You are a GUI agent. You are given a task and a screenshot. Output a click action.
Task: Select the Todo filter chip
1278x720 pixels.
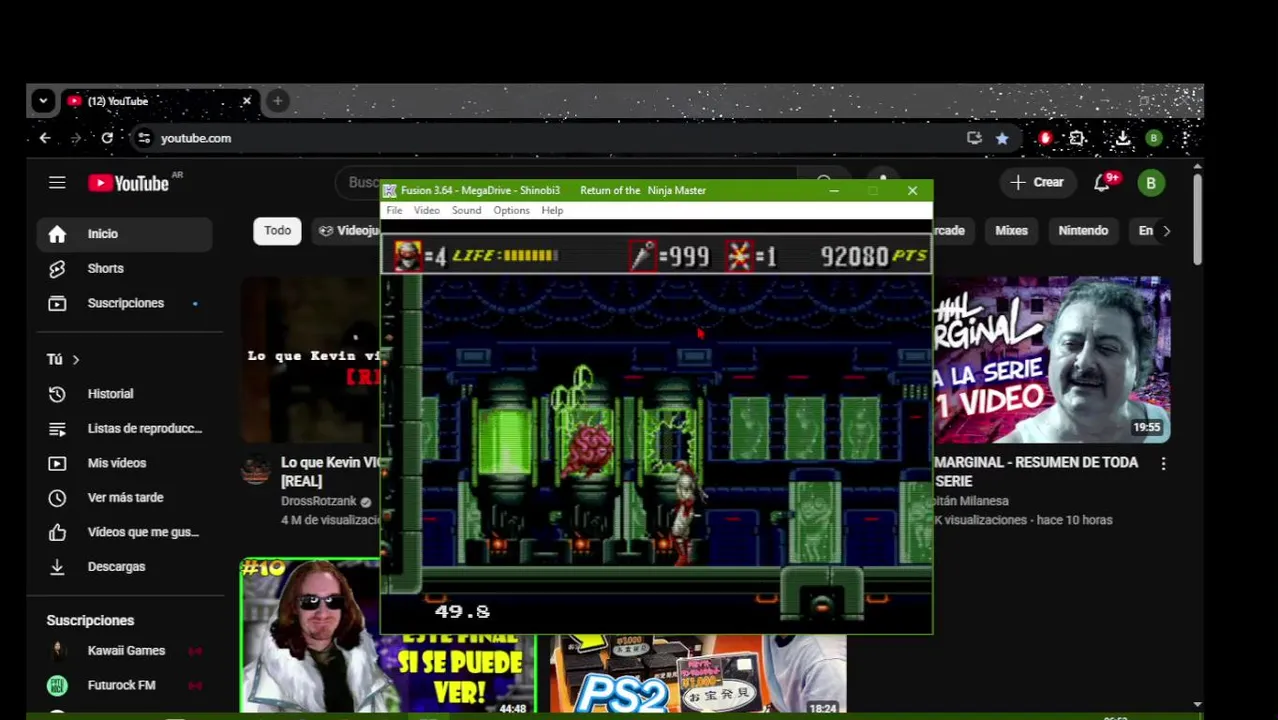pos(277,231)
